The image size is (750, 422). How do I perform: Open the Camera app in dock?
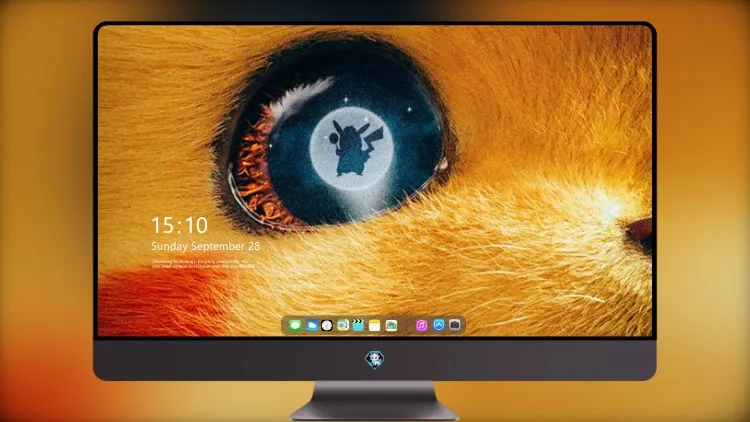455,325
